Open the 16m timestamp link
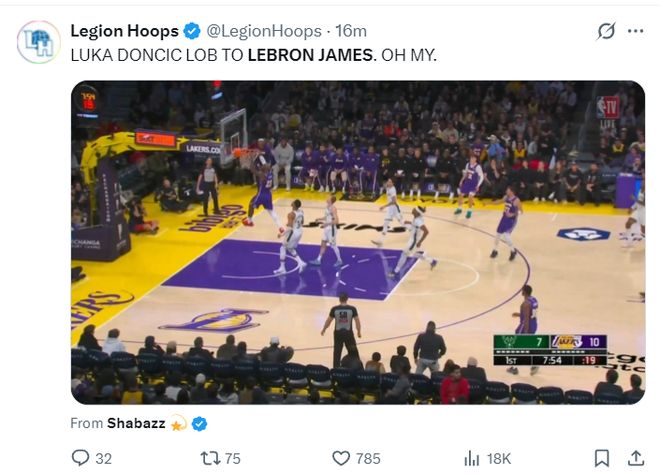 [351, 31]
